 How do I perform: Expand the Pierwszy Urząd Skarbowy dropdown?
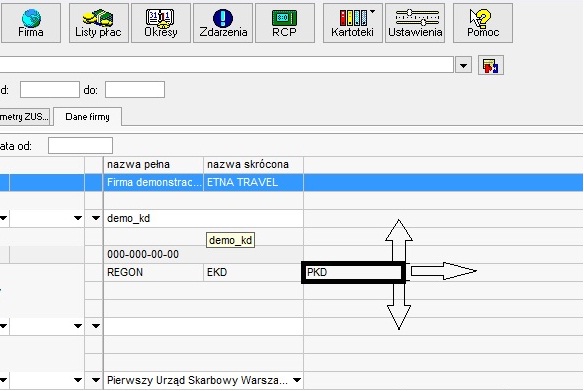click(x=296, y=380)
